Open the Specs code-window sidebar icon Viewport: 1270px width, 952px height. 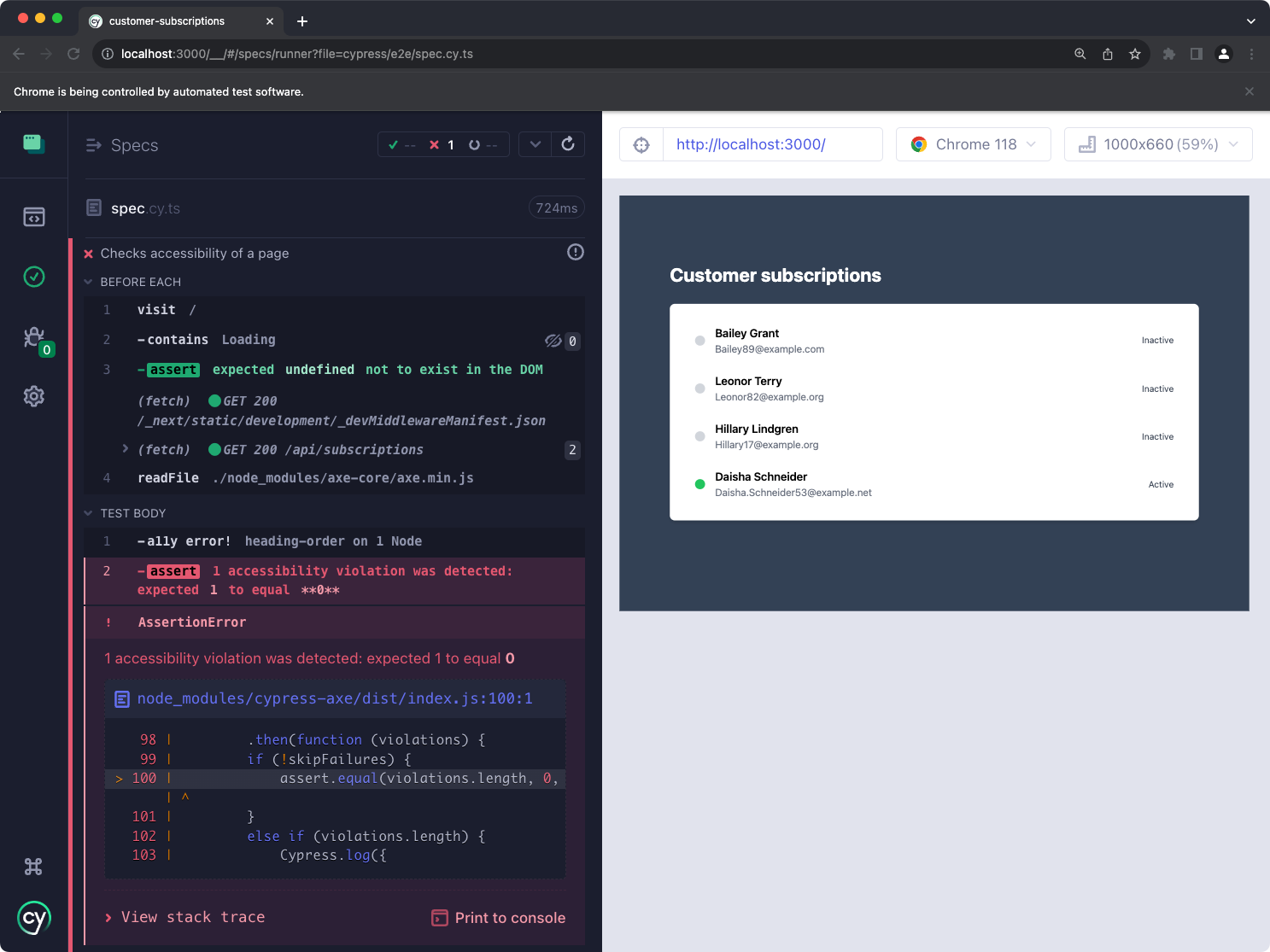34,217
